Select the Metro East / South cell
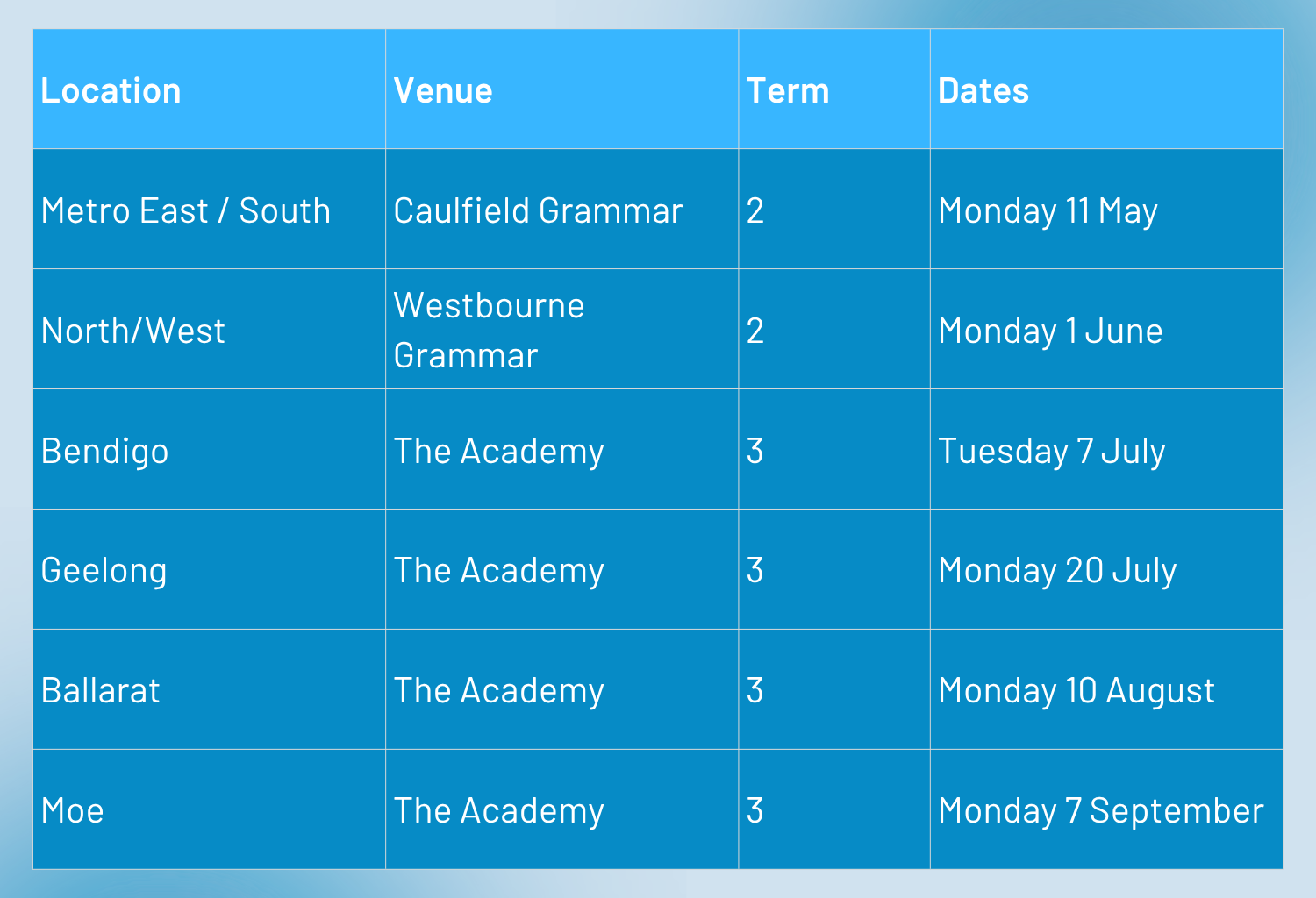 186,211
